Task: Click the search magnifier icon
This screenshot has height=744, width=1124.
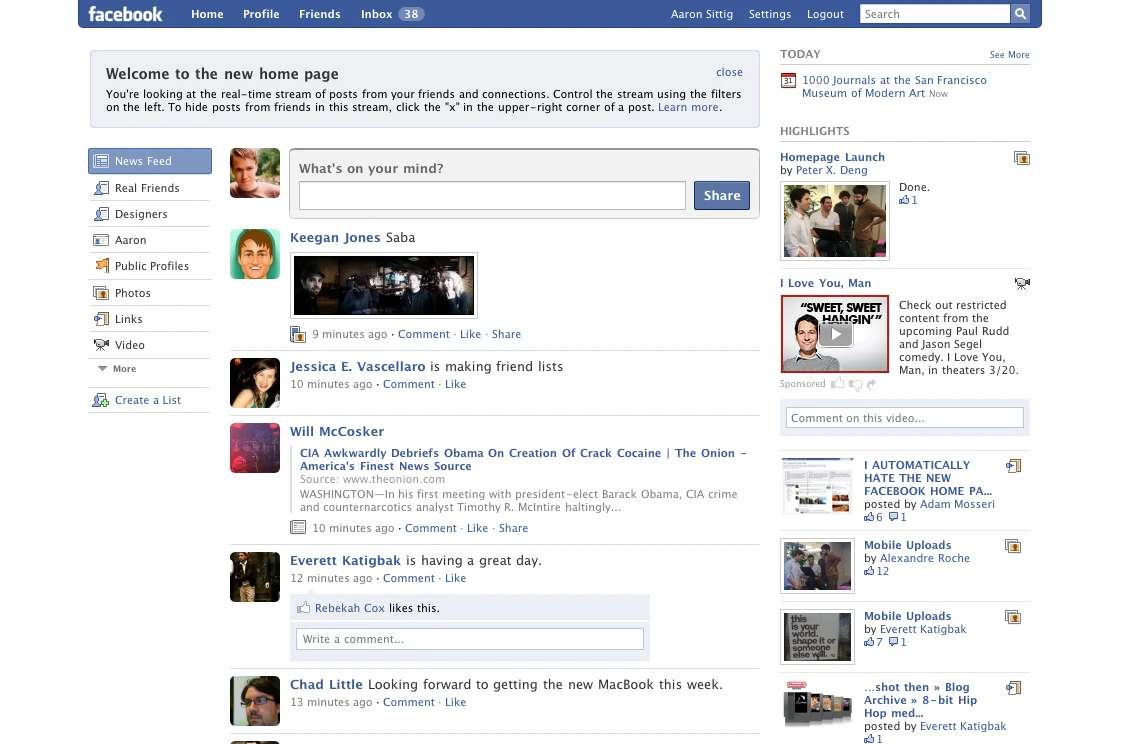Action: click(1020, 14)
